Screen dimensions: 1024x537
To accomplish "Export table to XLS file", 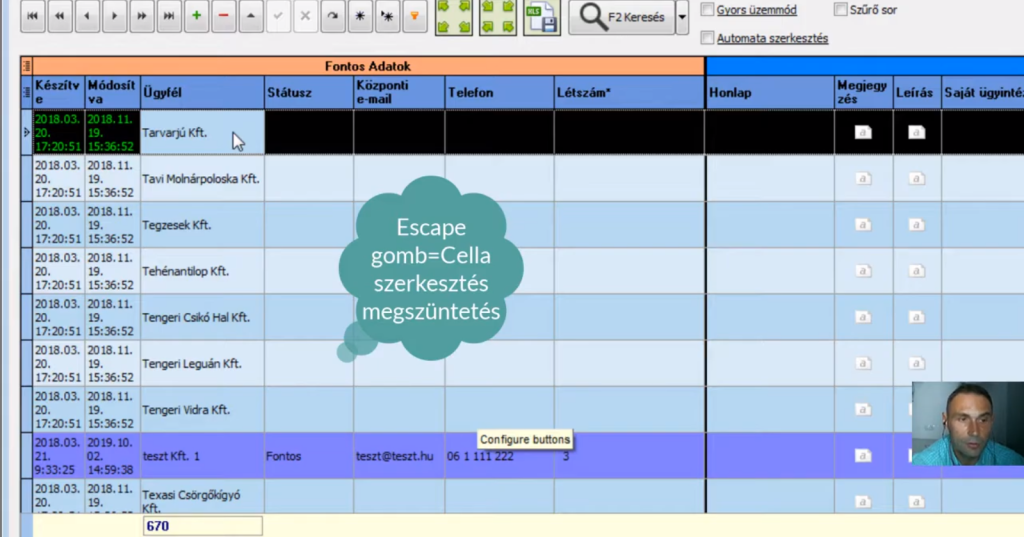I will (x=541, y=17).
